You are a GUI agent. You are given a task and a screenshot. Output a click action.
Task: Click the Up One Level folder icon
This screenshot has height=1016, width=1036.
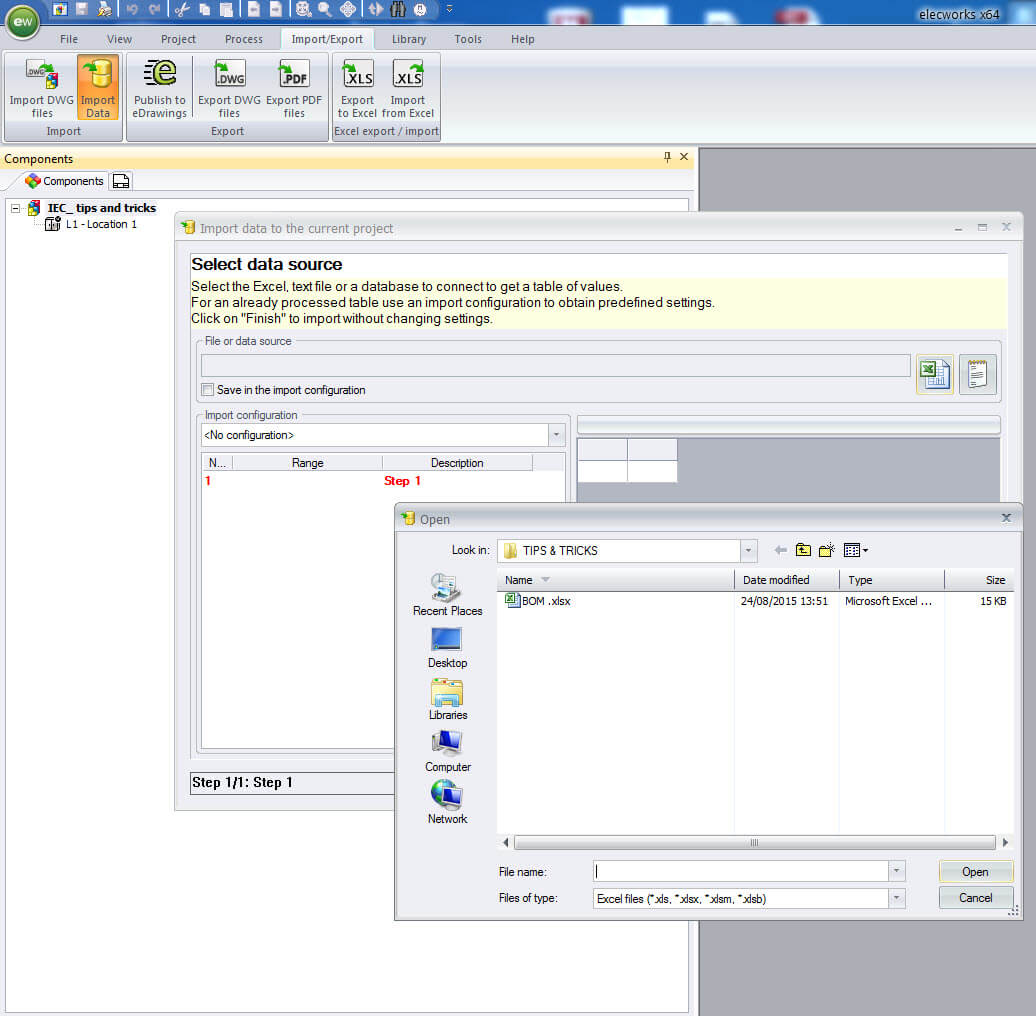pyautogui.click(x=803, y=550)
